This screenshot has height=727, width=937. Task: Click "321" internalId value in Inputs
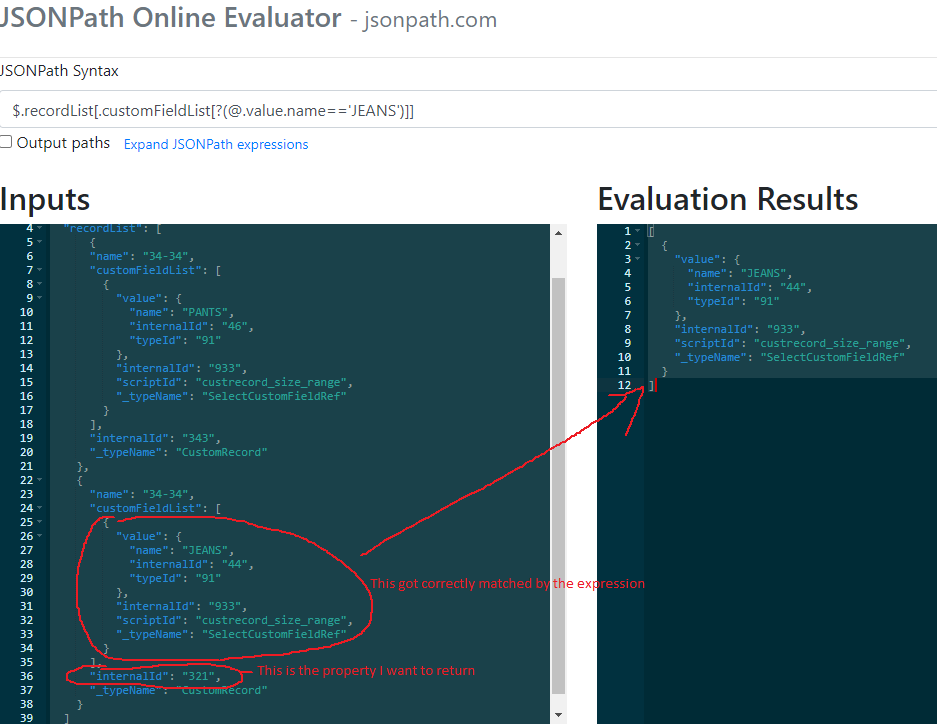[198, 676]
